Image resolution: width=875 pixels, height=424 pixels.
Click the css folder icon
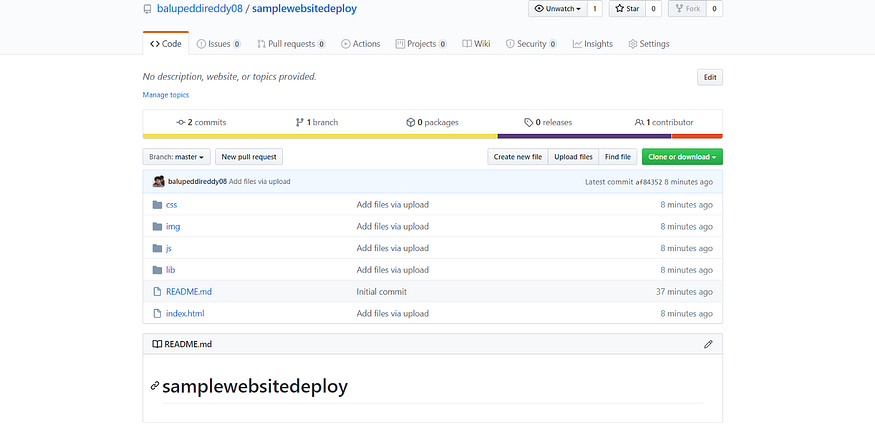pyautogui.click(x=157, y=205)
